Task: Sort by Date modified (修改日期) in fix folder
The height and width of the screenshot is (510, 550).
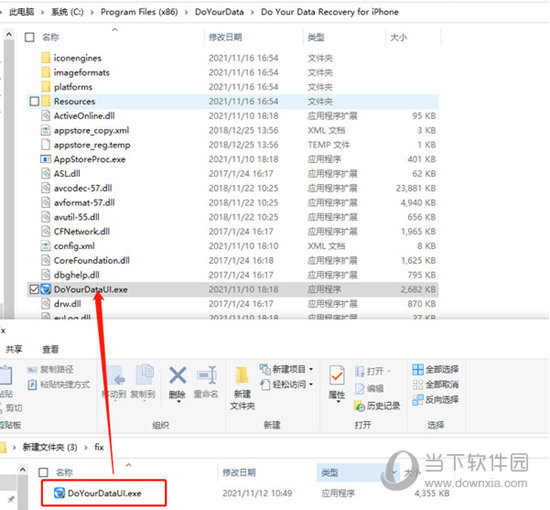Action: (239, 472)
